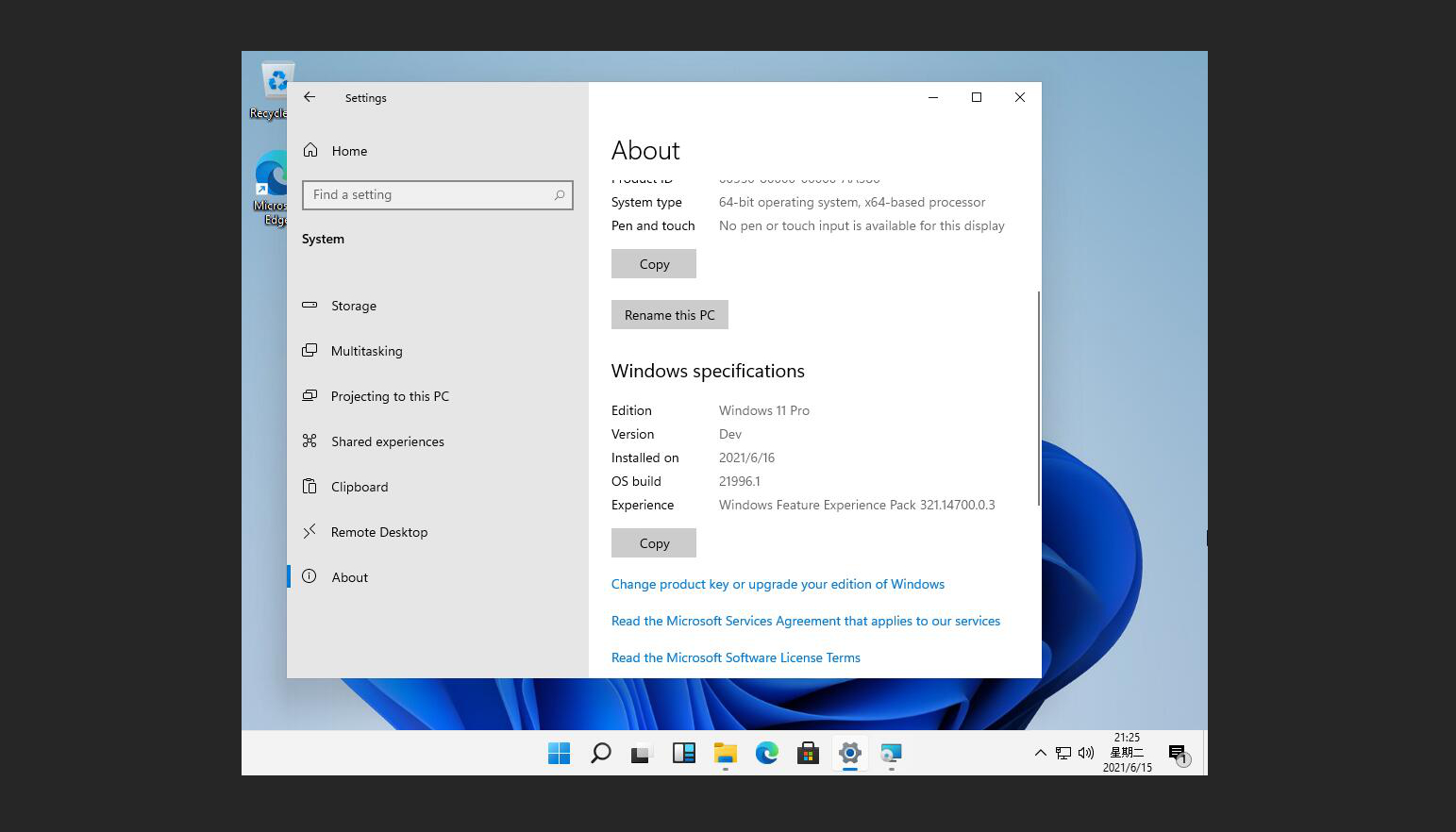Click the magnifier icon in the search box
The height and width of the screenshot is (832, 1456).
[560, 195]
